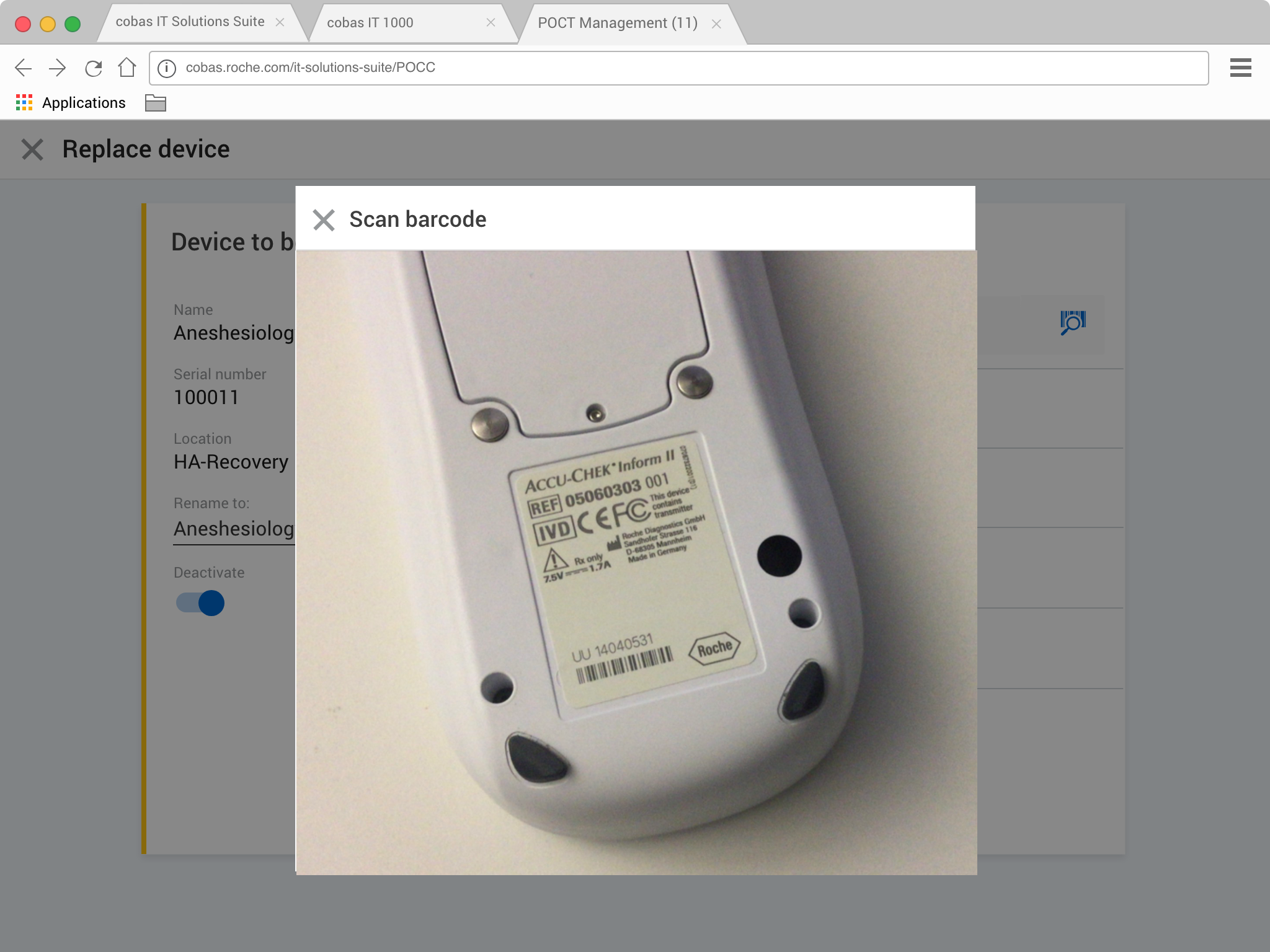Click the camera preview of device label
Viewport: 1270px width, 952px height.
tap(636, 562)
